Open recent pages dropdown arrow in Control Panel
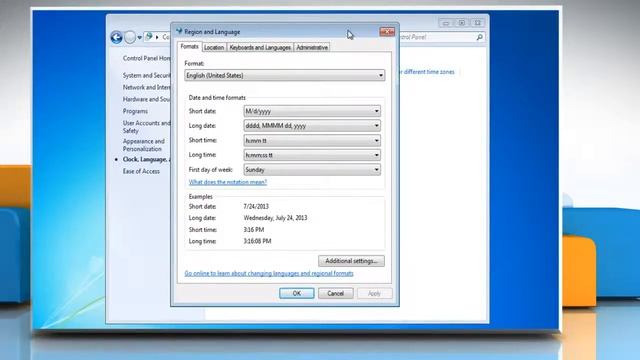The image size is (640, 360). (140, 38)
